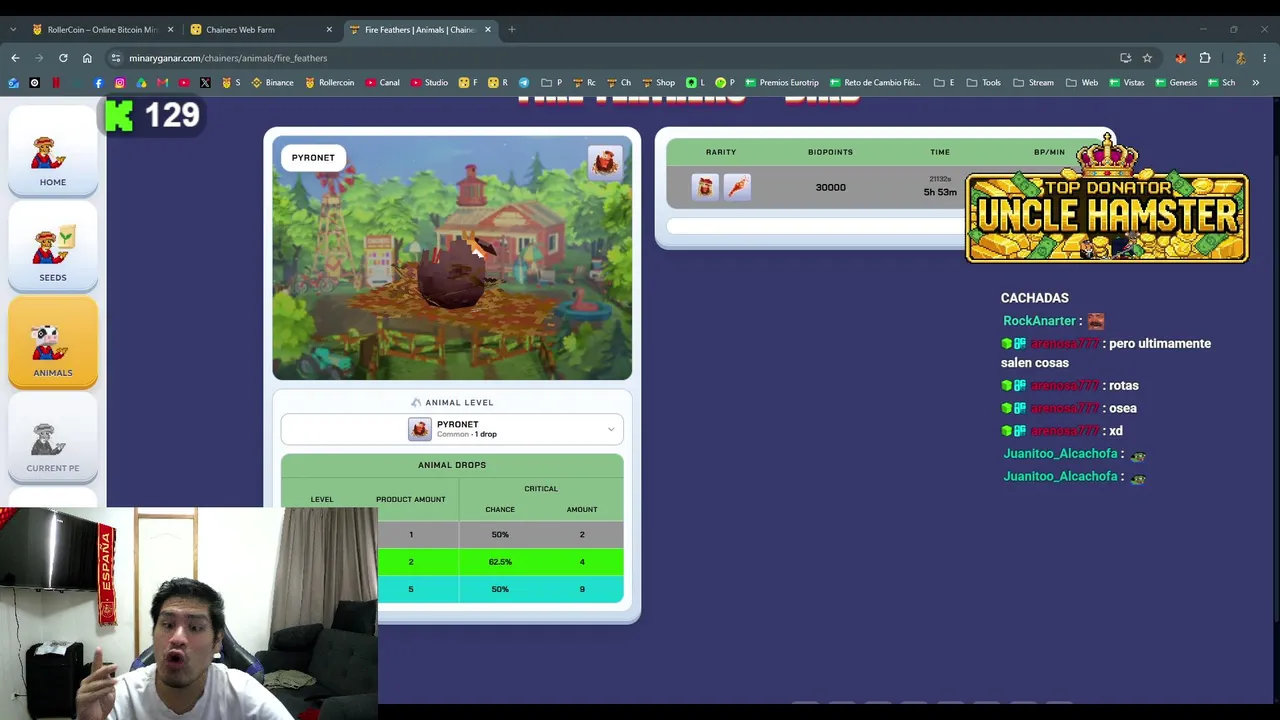Open the SEEDS section in the sidebar
The height and width of the screenshot is (720, 1280).
click(53, 247)
